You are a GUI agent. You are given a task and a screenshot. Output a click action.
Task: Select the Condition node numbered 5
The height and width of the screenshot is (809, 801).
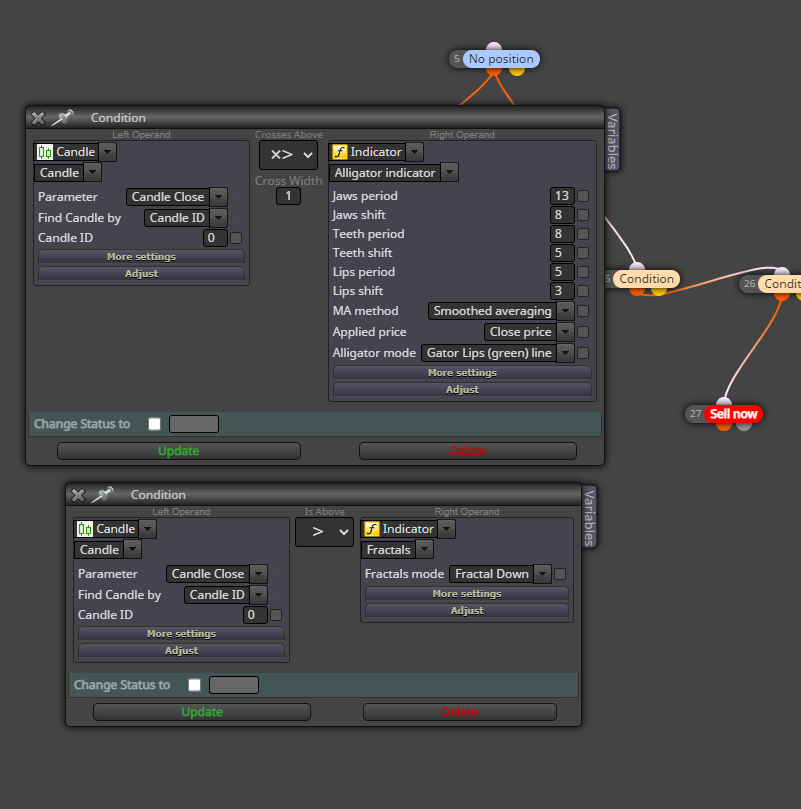click(646, 279)
